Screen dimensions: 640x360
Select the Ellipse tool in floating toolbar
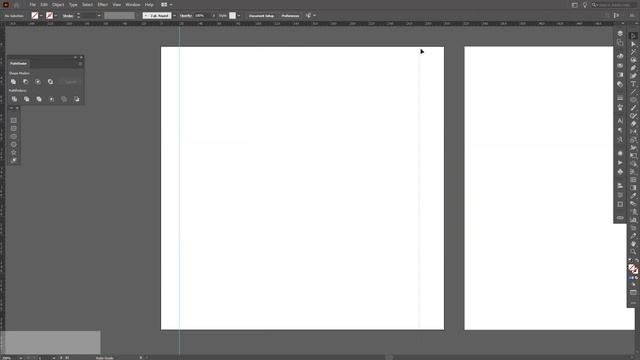click(13, 136)
